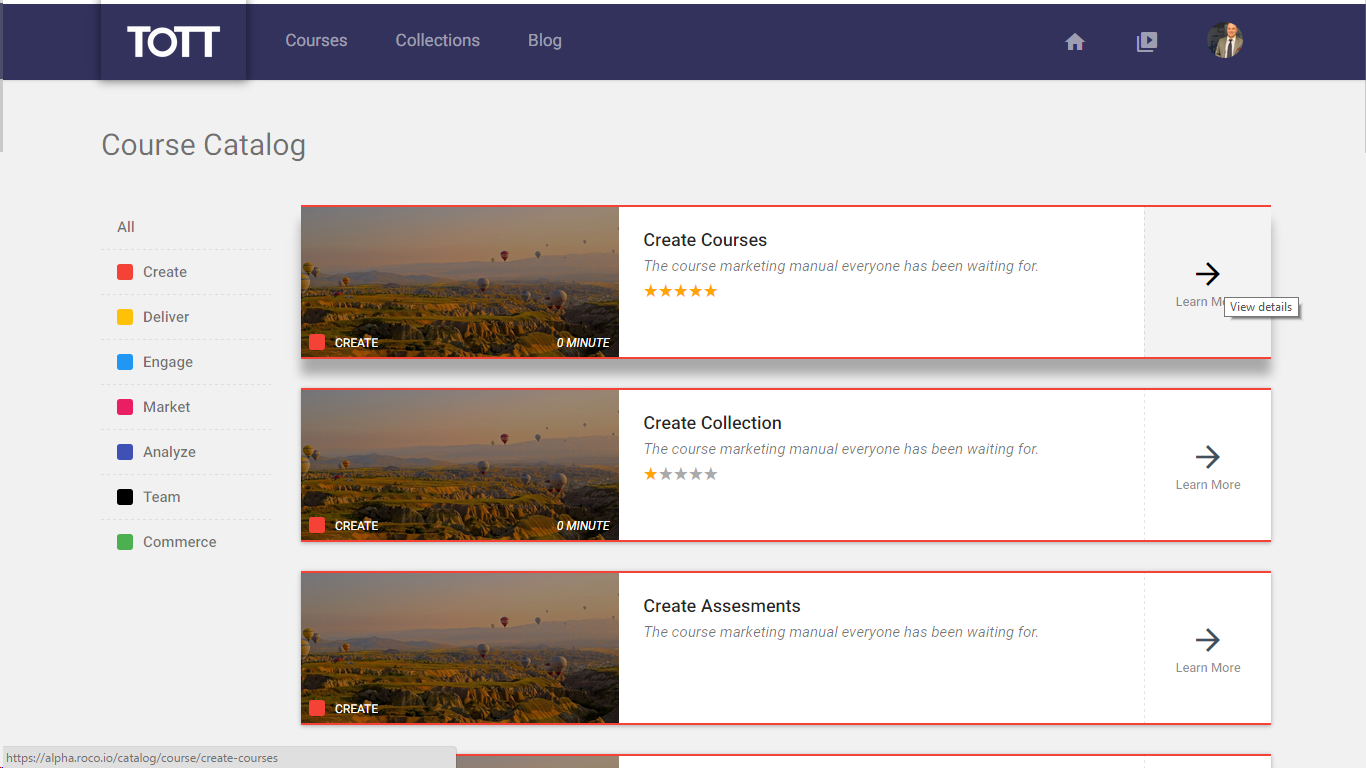
Task: Click the red CREATE tag on Create Collection thumbnail
Action: coord(344,525)
